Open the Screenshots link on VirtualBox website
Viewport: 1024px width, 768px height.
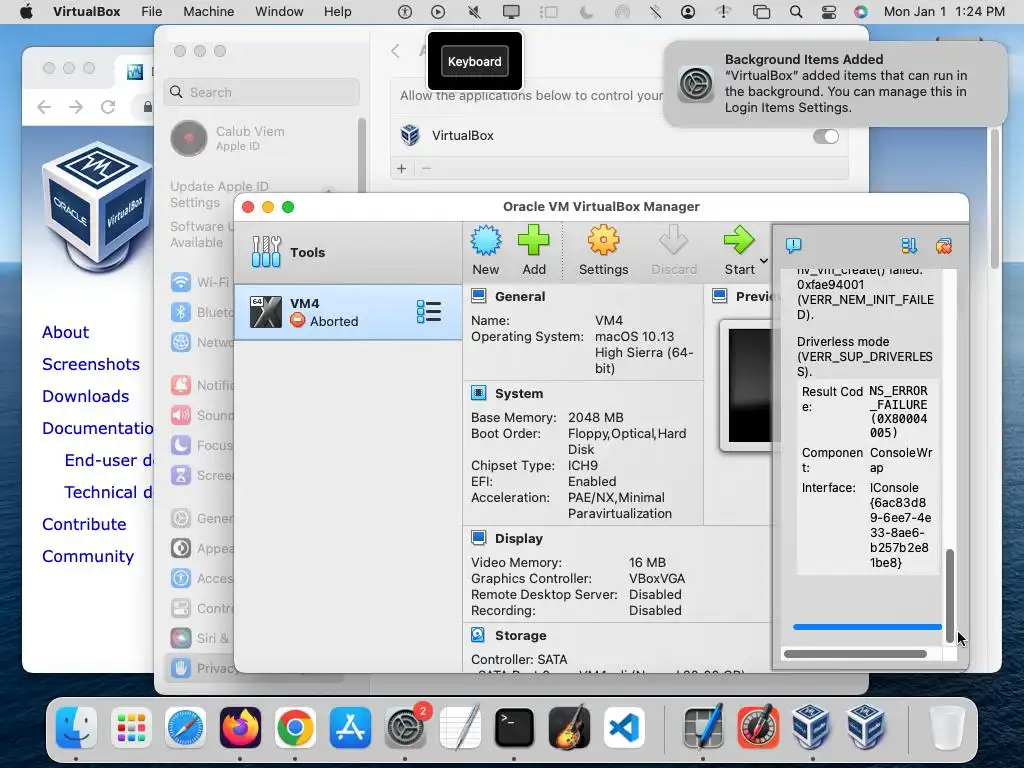[91, 364]
